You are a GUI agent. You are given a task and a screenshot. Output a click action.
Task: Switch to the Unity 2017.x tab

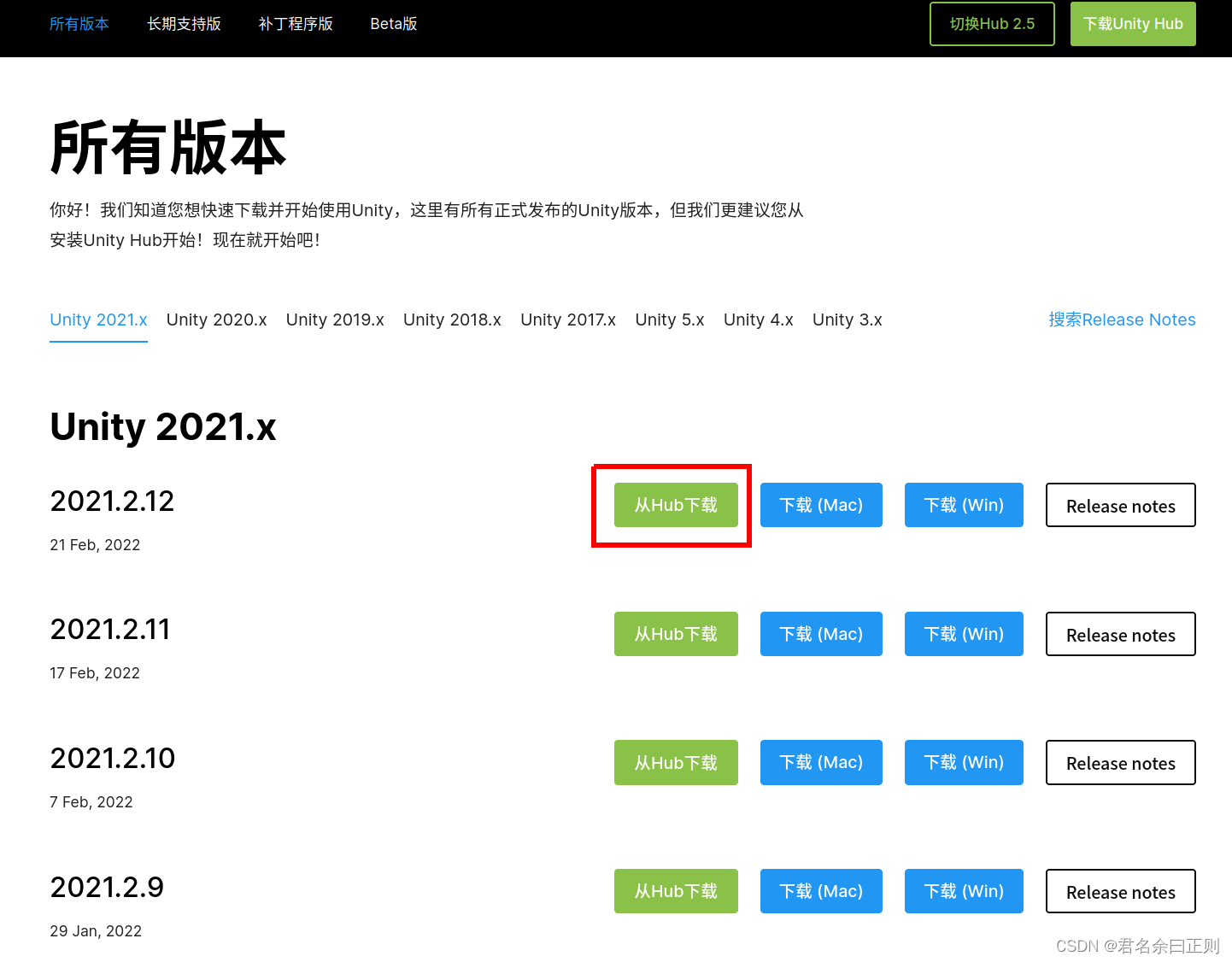[x=568, y=320]
